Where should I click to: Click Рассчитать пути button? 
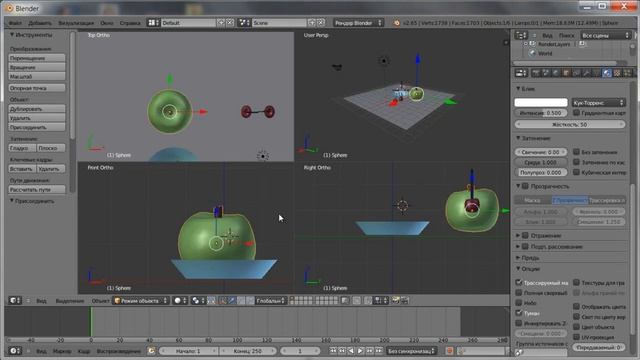(x=37, y=189)
